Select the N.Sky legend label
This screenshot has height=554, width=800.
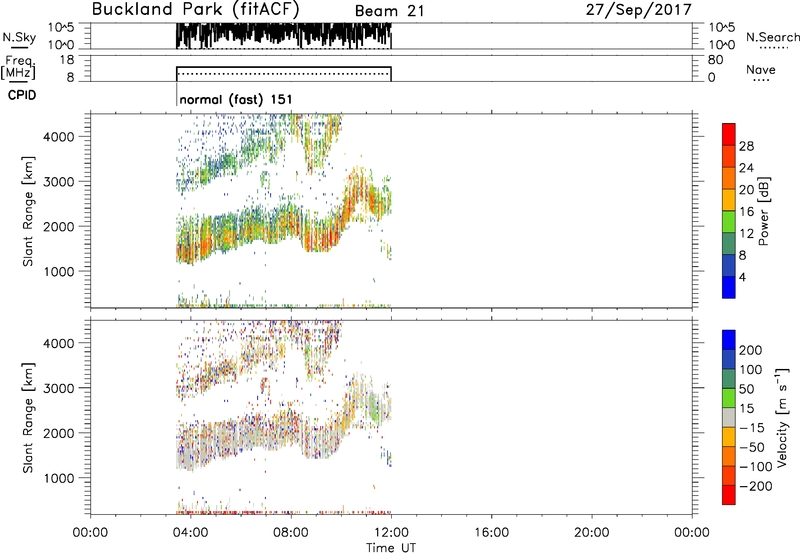pyautogui.click(x=19, y=37)
